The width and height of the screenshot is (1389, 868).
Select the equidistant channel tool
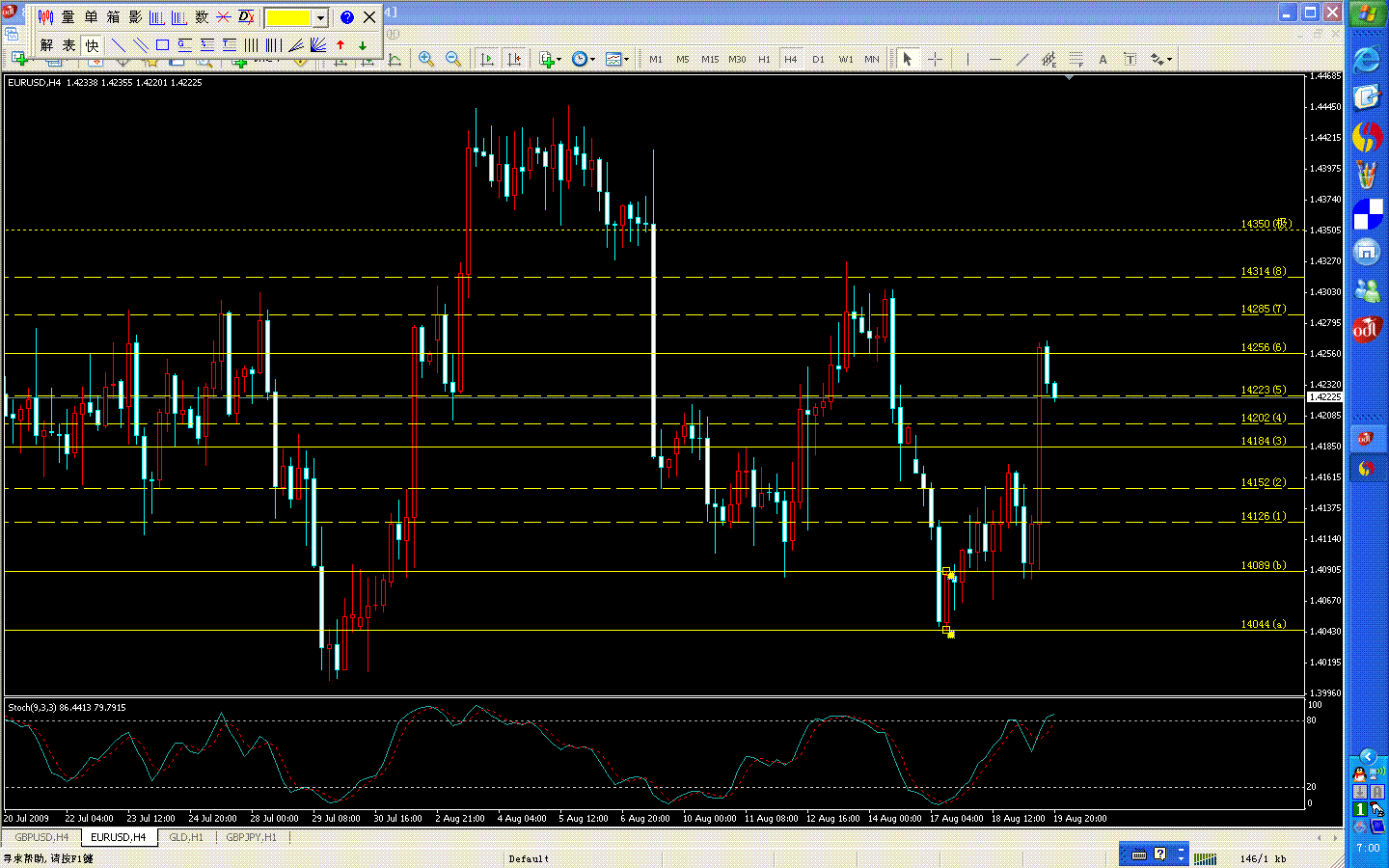[x=1049, y=59]
